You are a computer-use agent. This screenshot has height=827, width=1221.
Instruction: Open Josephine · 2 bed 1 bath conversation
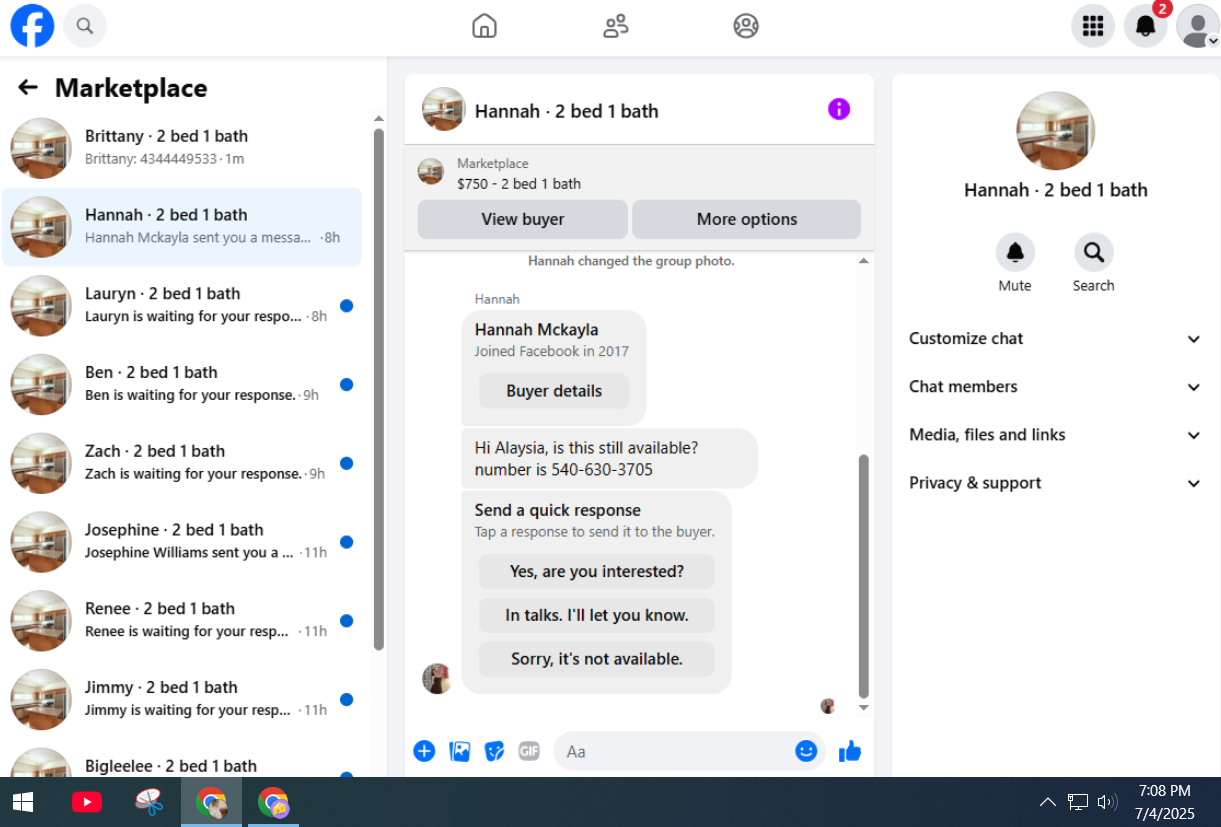coord(182,542)
